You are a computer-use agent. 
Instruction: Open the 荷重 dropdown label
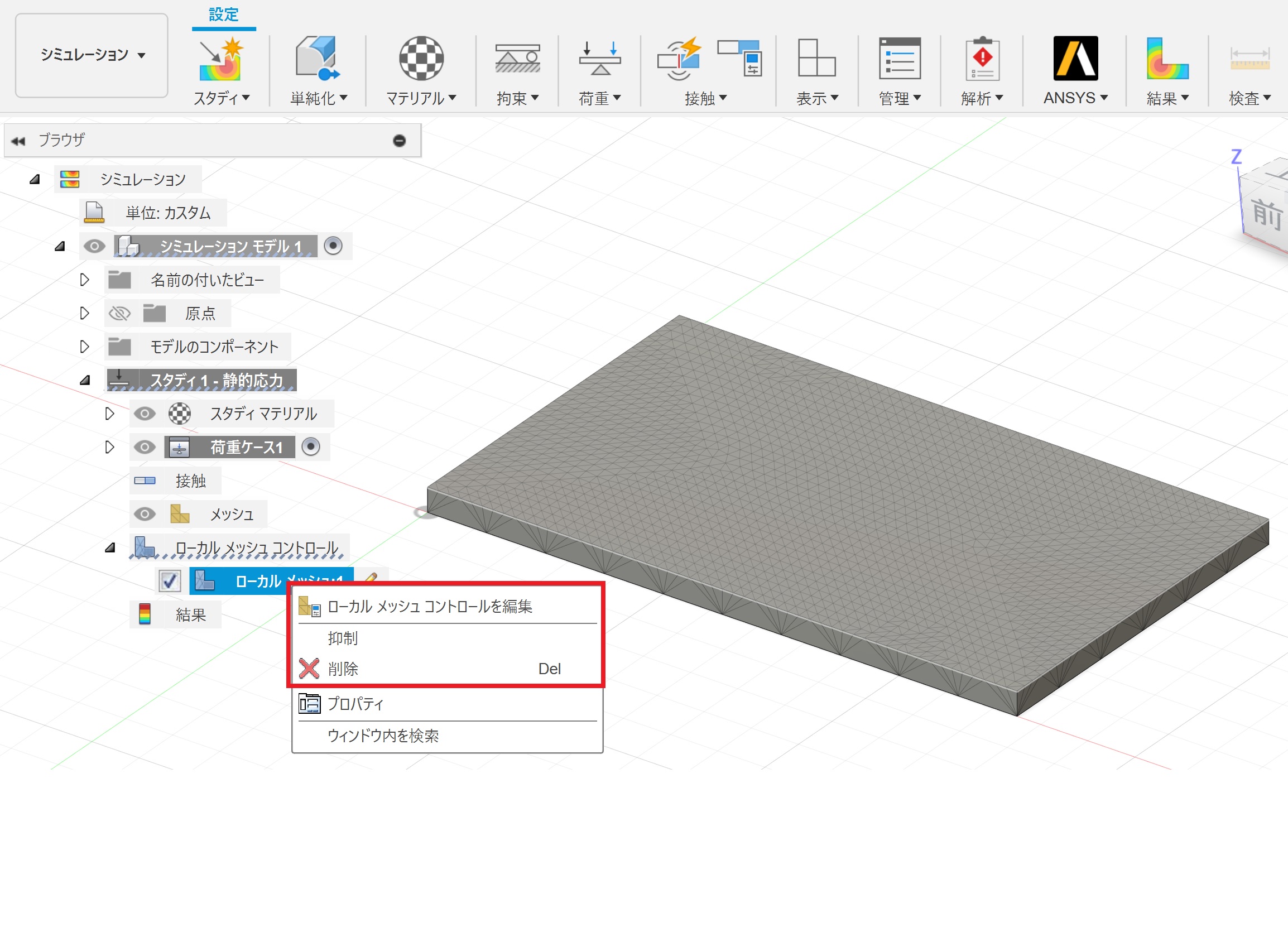pos(600,98)
